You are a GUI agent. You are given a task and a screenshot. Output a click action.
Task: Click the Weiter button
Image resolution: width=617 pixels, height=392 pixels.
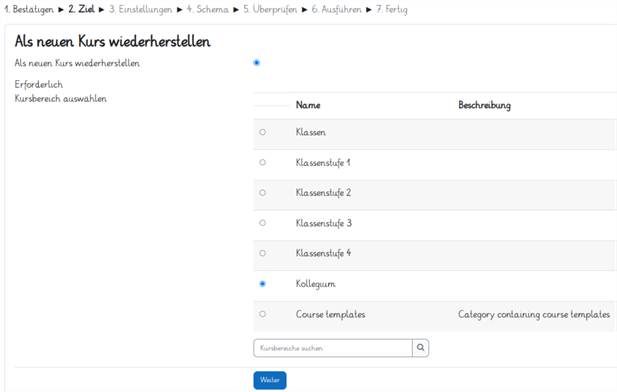pos(270,380)
